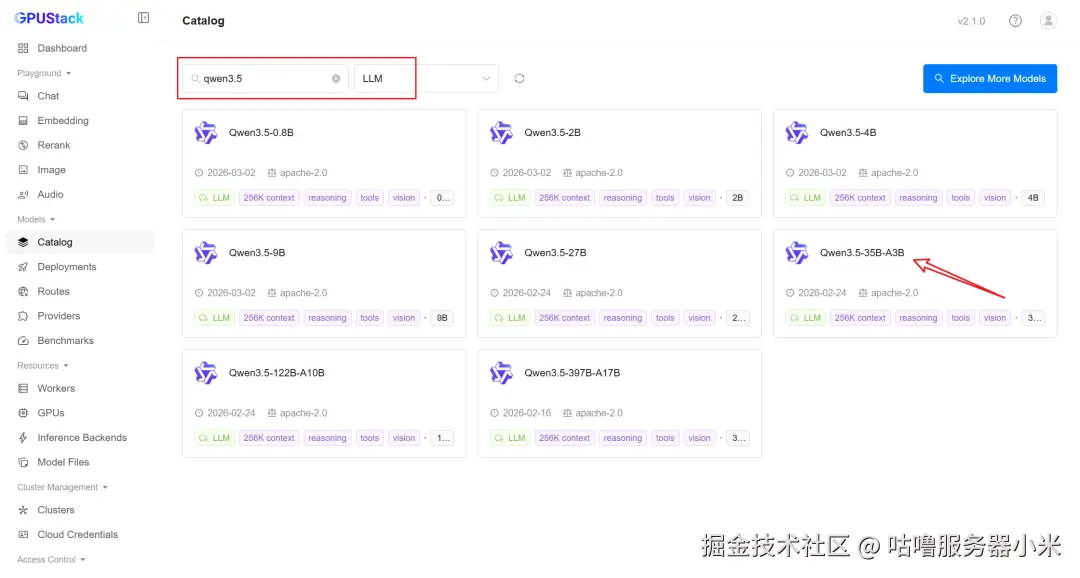Open the Routes page

tap(80, 291)
